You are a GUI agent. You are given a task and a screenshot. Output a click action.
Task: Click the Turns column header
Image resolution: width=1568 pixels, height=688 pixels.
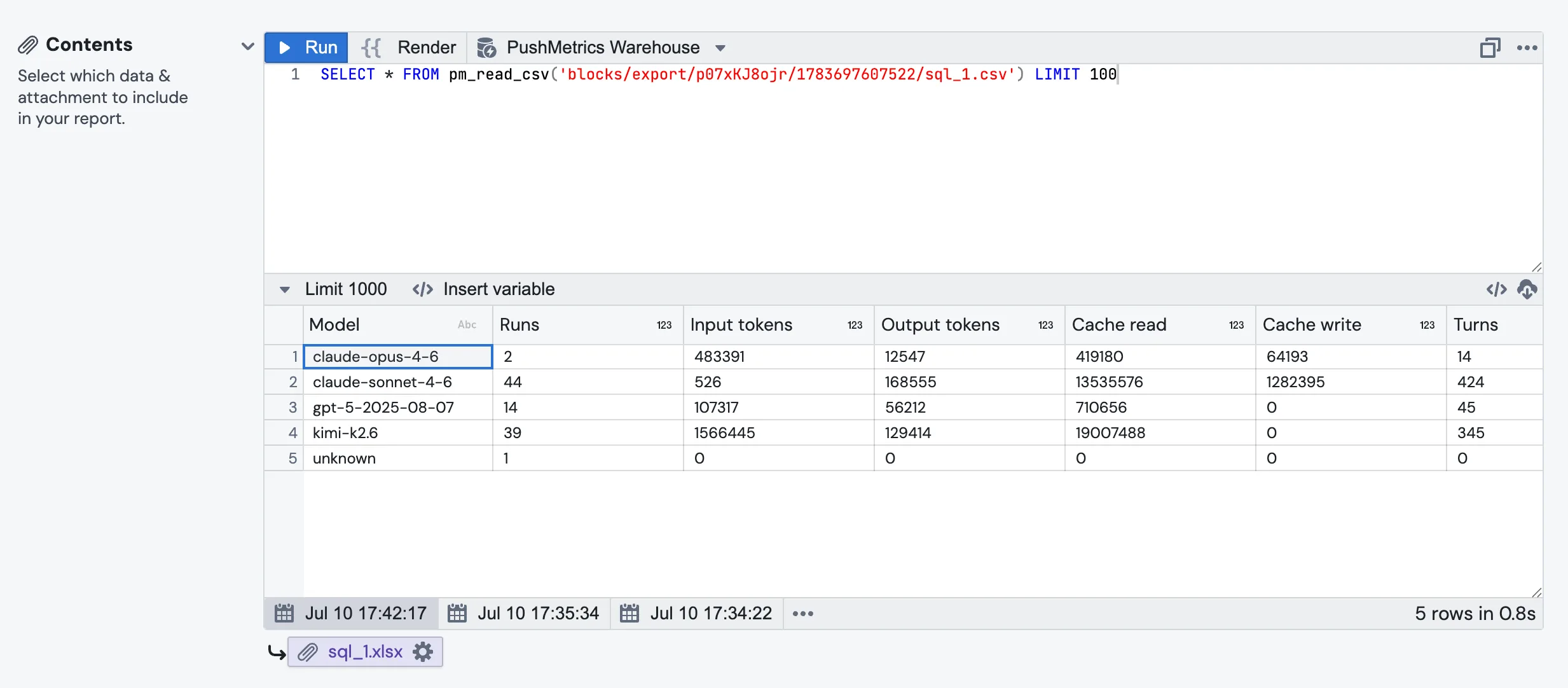(x=1494, y=325)
